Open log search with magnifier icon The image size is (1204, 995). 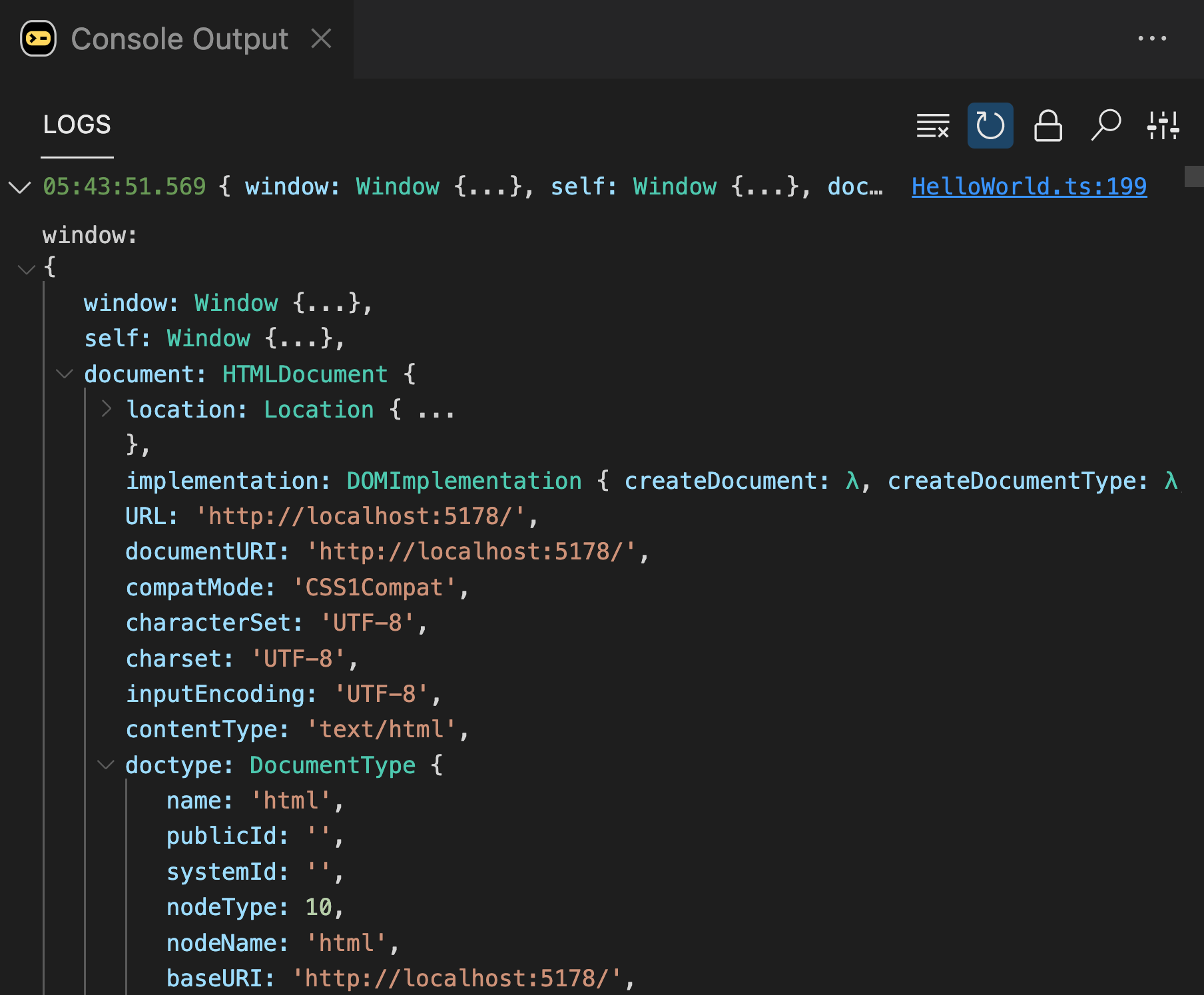pos(1106,125)
